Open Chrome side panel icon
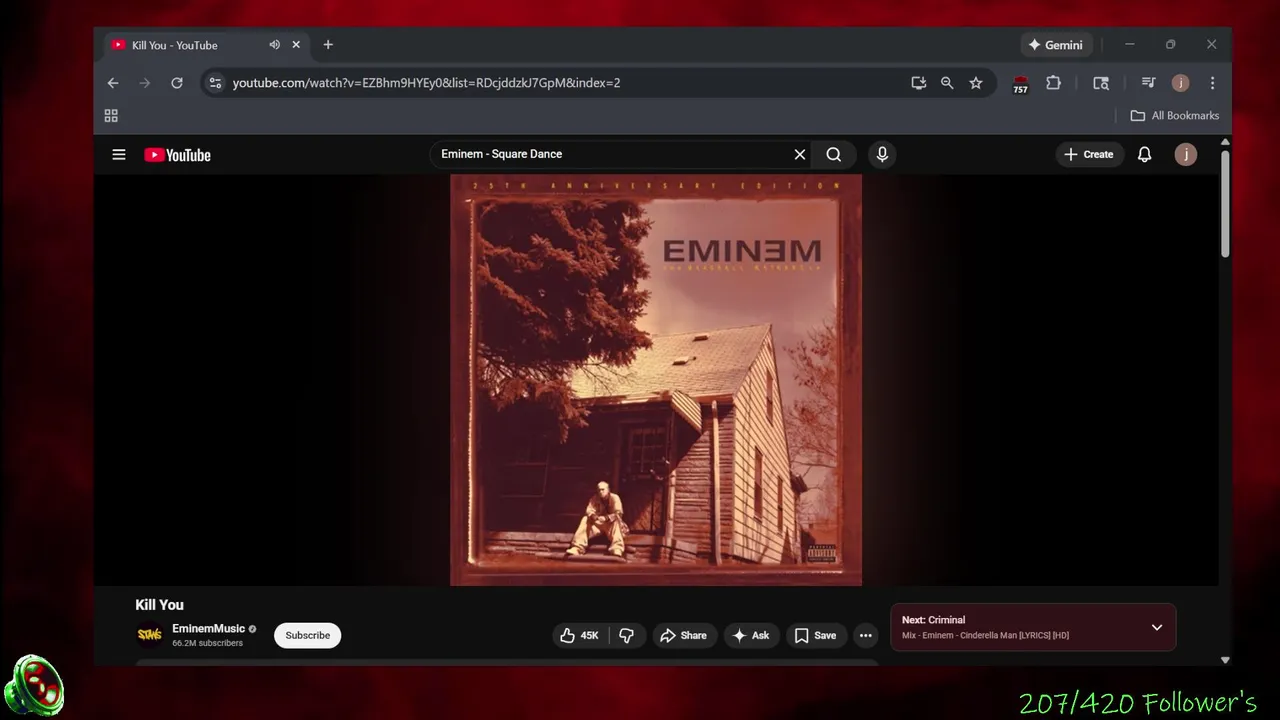This screenshot has height=720, width=1280. point(1101,83)
